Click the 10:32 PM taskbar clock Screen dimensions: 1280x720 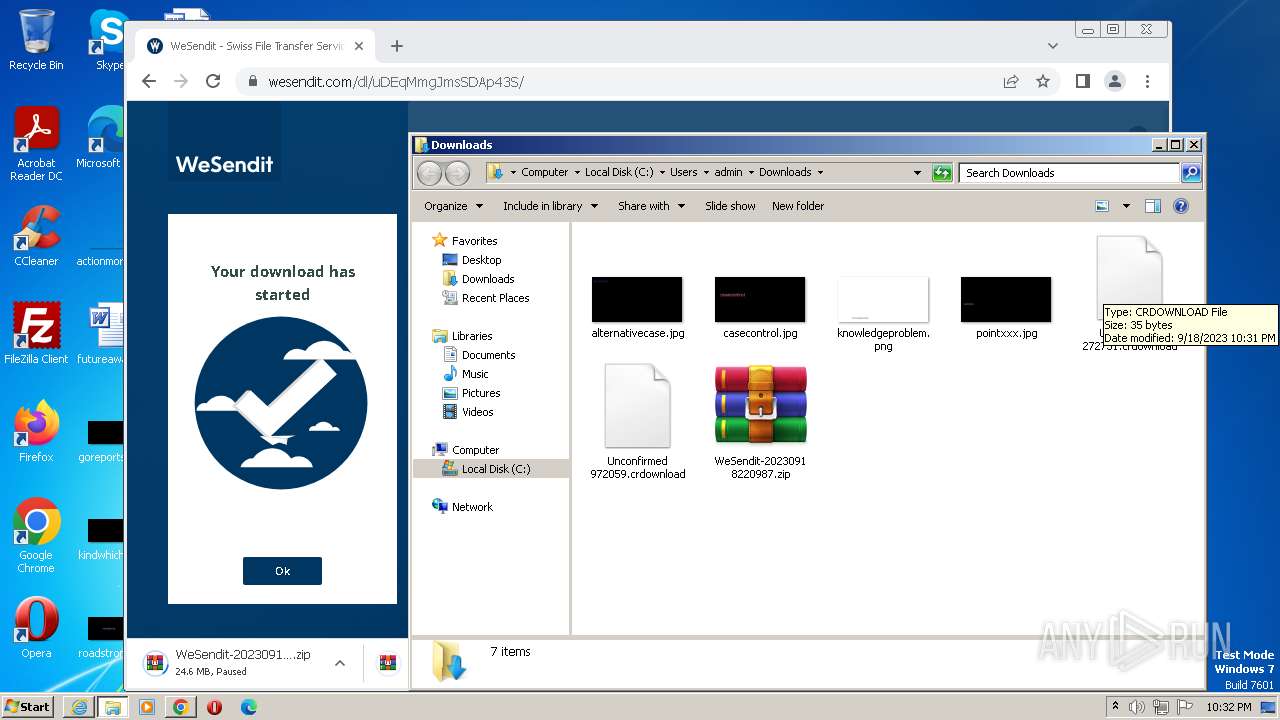(1229, 707)
